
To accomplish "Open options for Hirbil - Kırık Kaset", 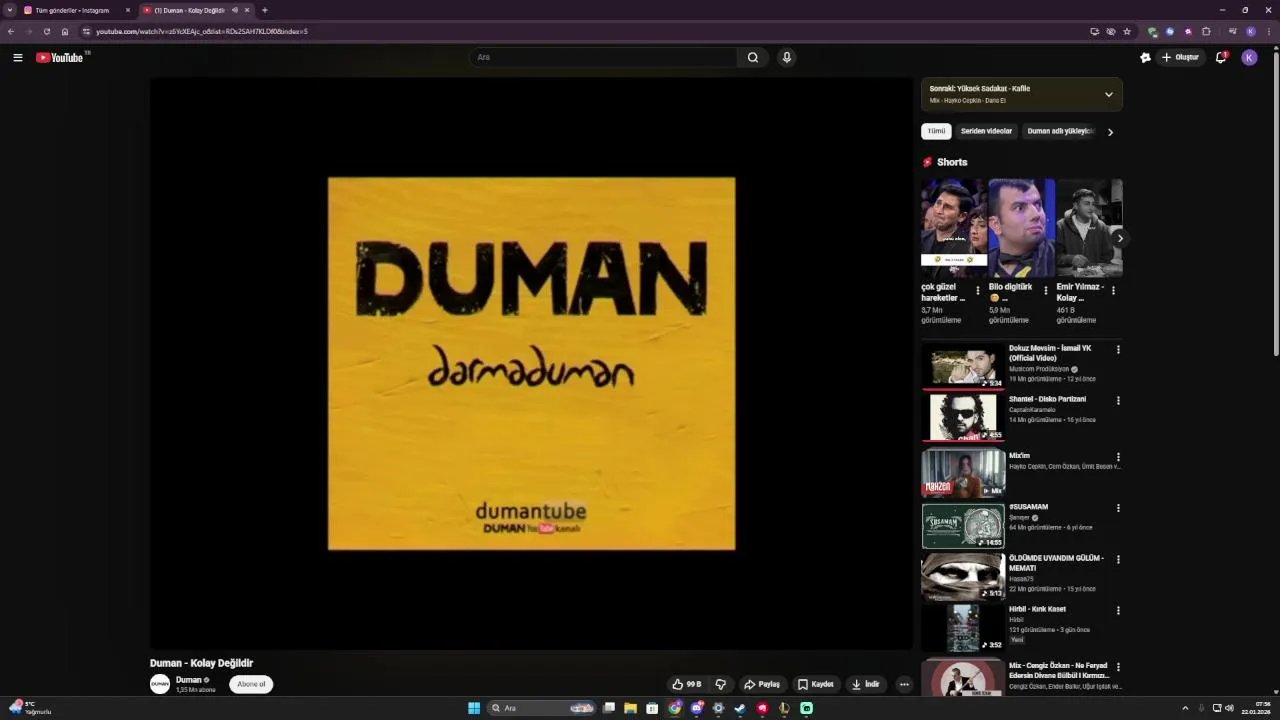I will tap(1118, 610).
